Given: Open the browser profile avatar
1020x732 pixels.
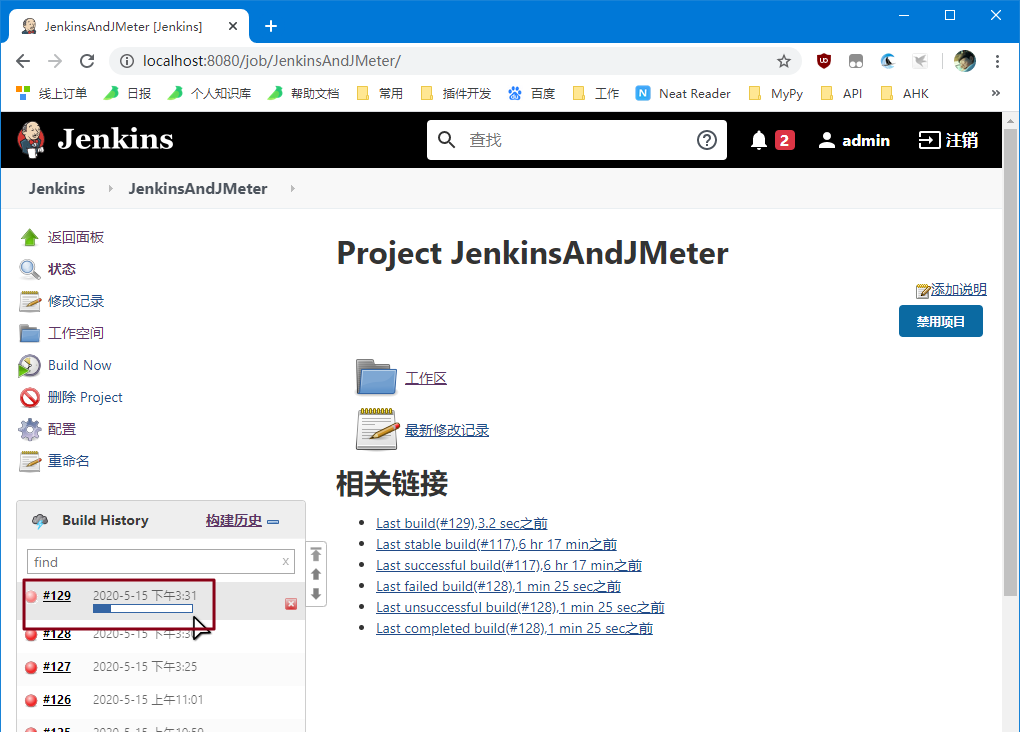Looking at the screenshot, I should (x=964, y=61).
